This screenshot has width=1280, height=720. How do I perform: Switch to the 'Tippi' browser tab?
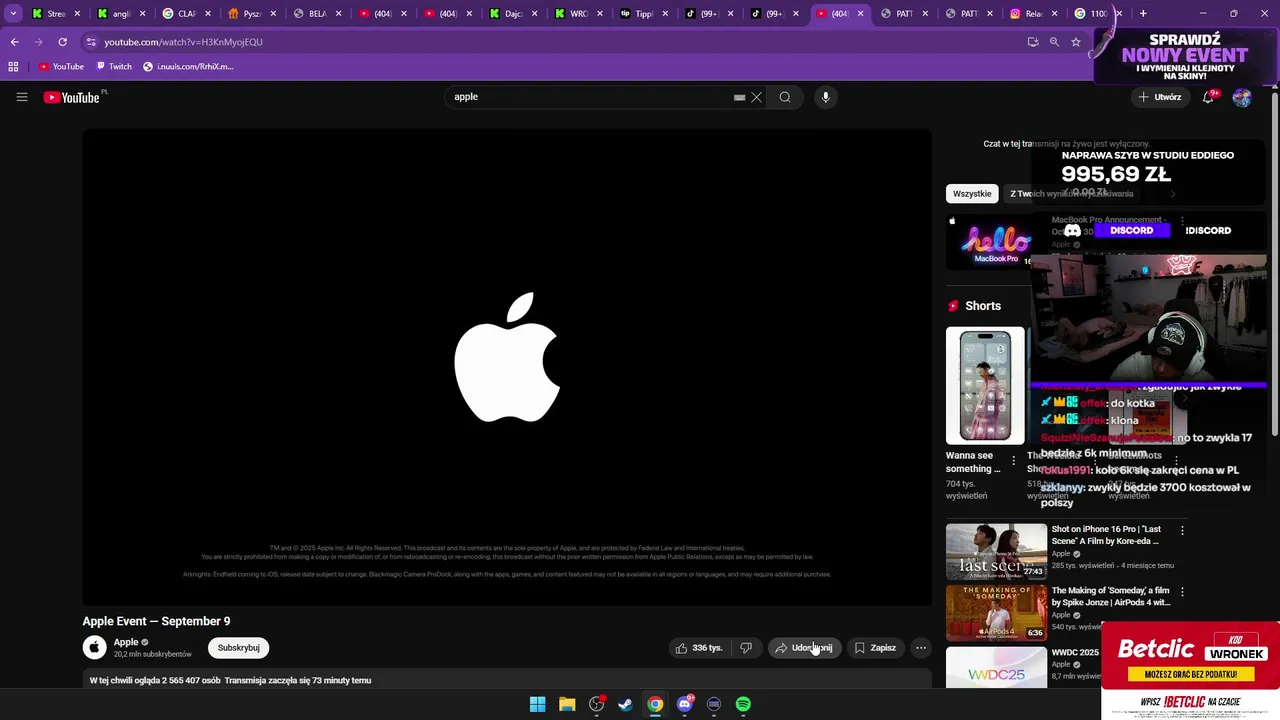click(x=644, y=13)
